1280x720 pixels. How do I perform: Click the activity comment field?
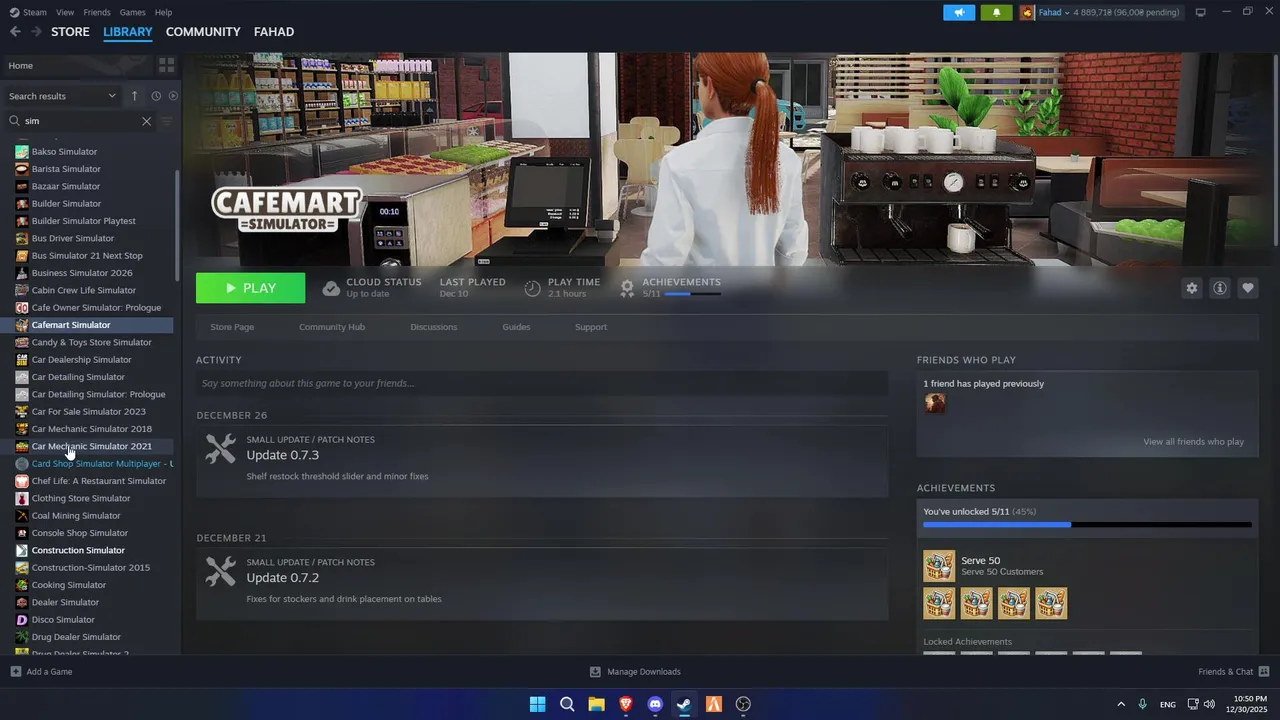point(542,383)
